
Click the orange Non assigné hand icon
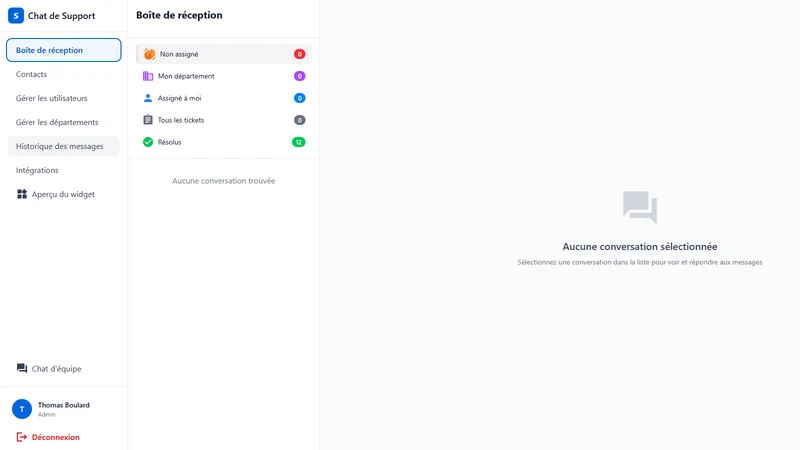pos(149,54)
